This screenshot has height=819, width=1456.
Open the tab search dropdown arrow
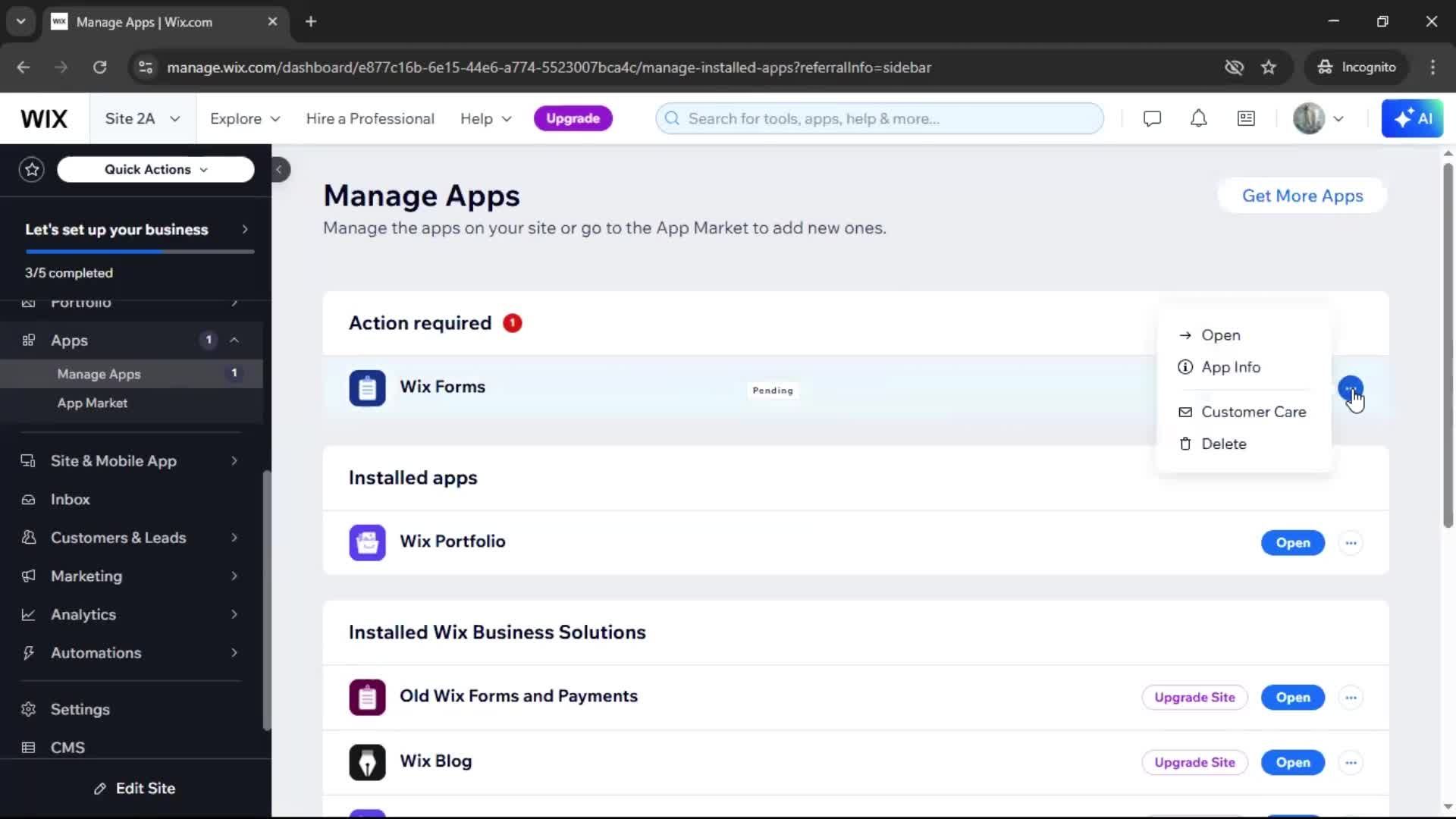[x=20, y=22]
